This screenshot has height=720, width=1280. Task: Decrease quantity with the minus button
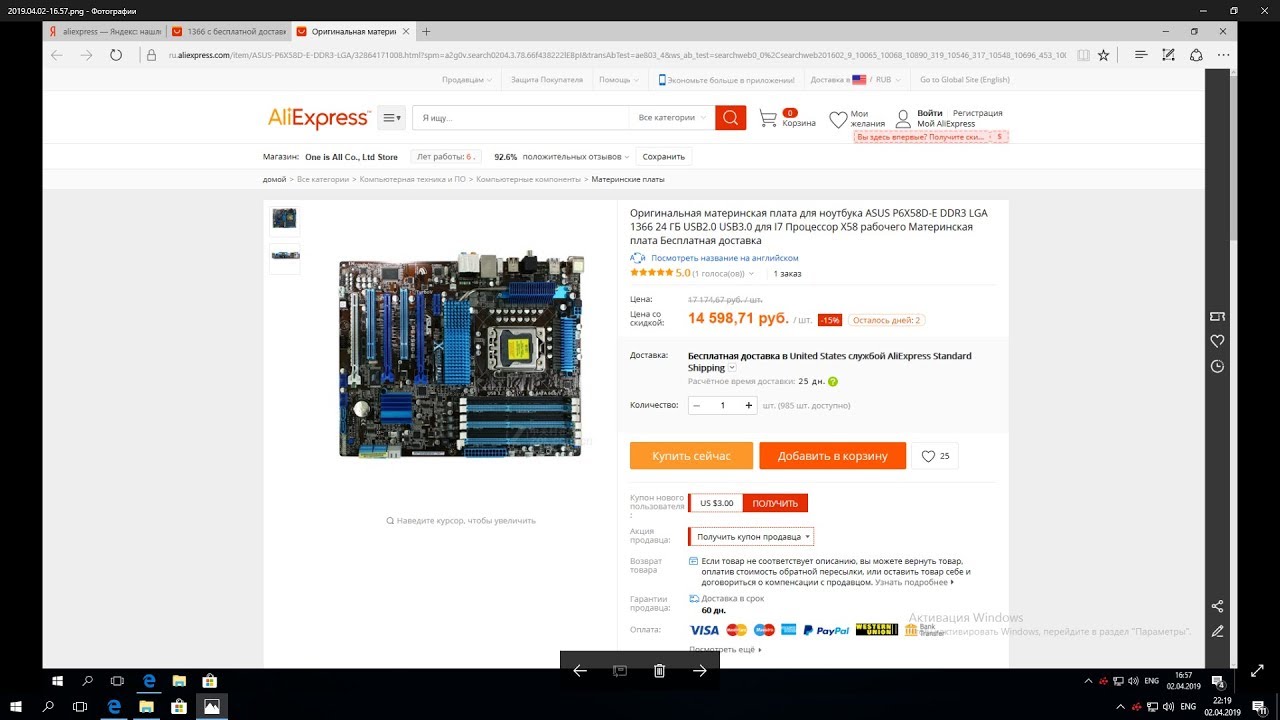coord(697,405)
